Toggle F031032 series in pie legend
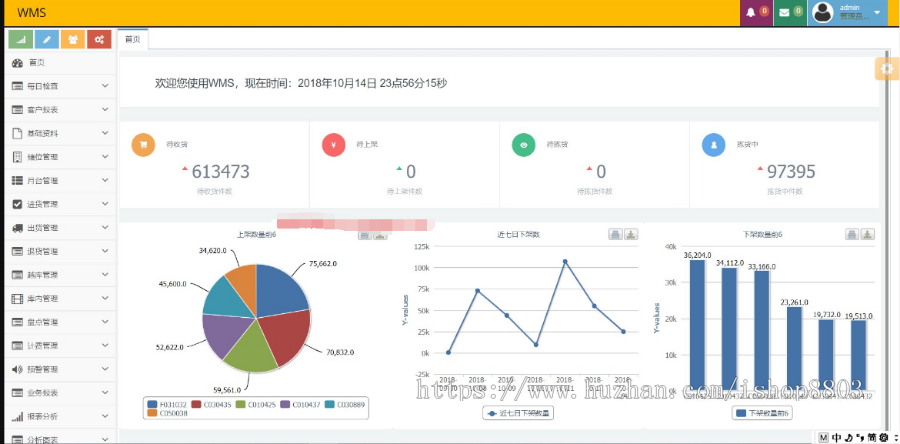 (165, 404)
